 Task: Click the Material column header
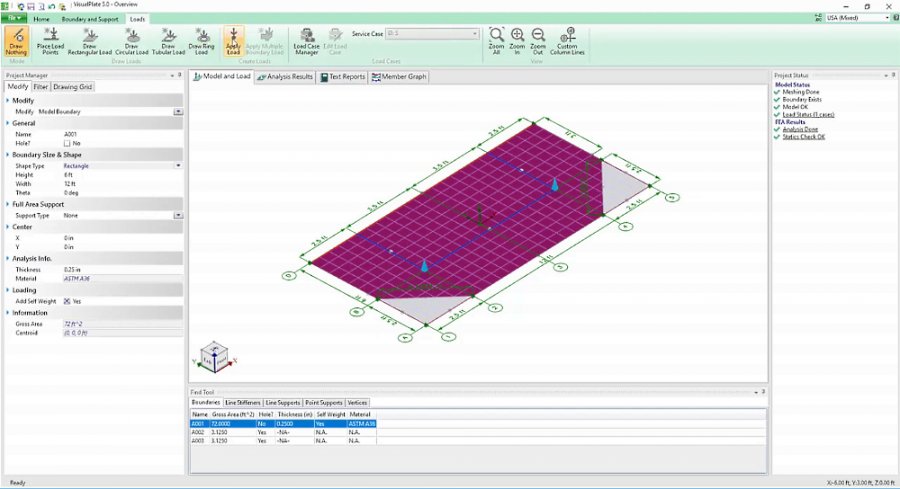[360, 414]
